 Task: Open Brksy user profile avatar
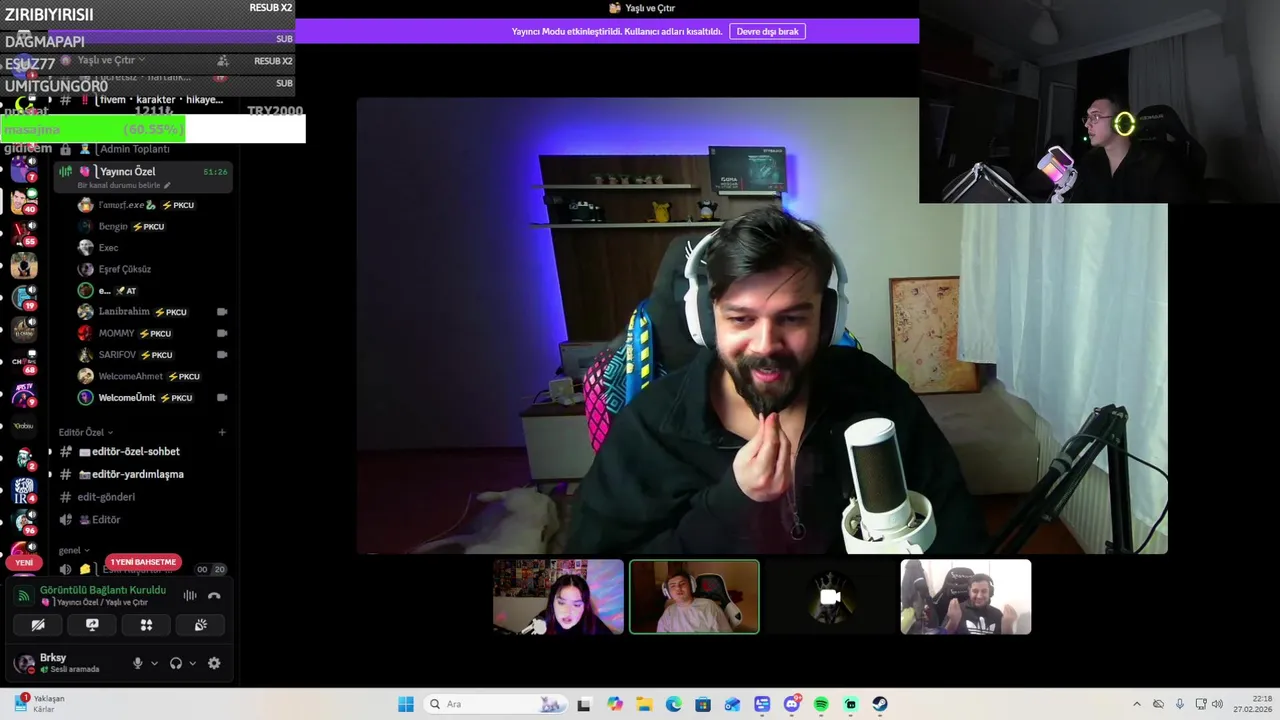(24, 663)
